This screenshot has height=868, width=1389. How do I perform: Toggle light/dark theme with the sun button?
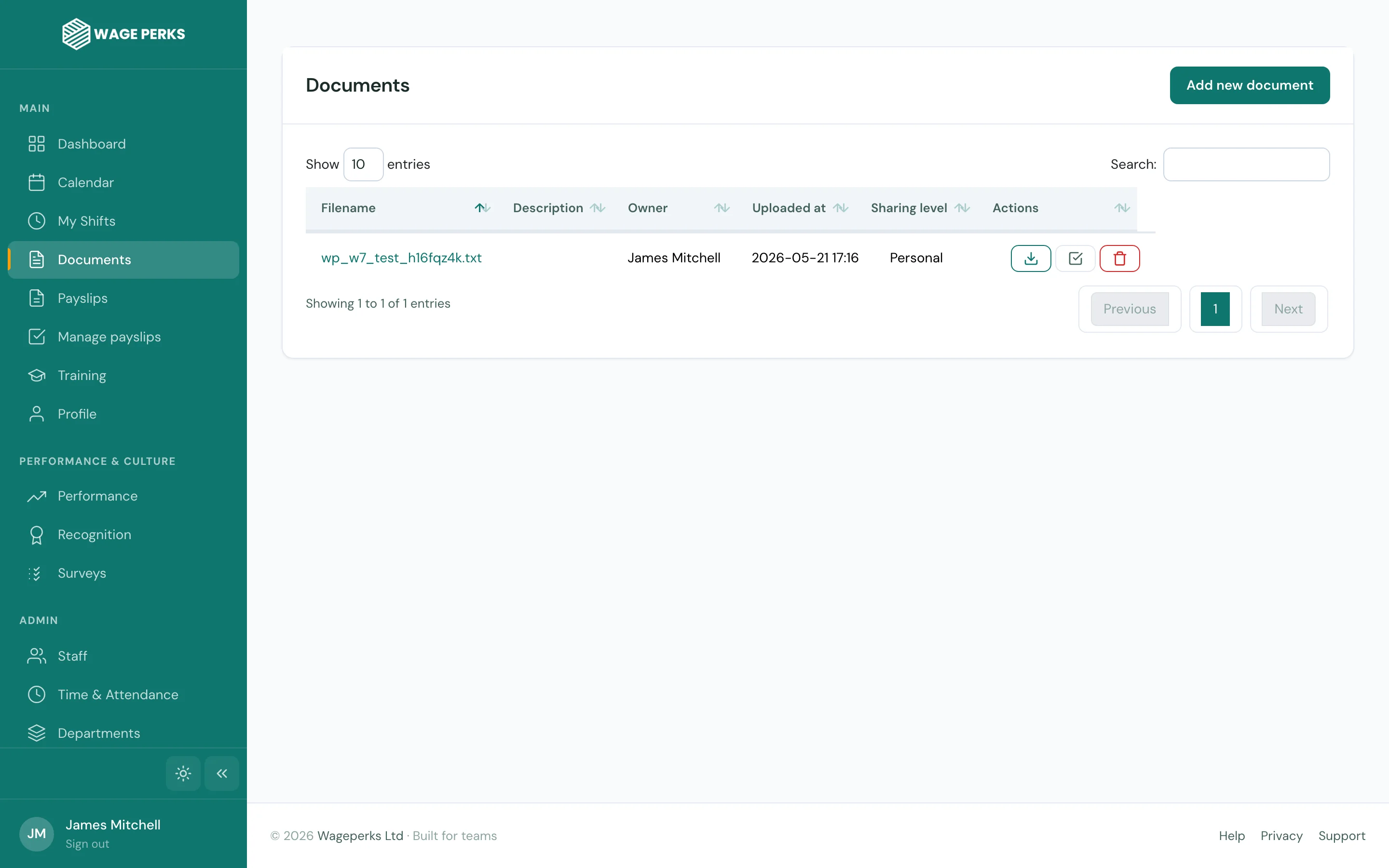point(183,773)
